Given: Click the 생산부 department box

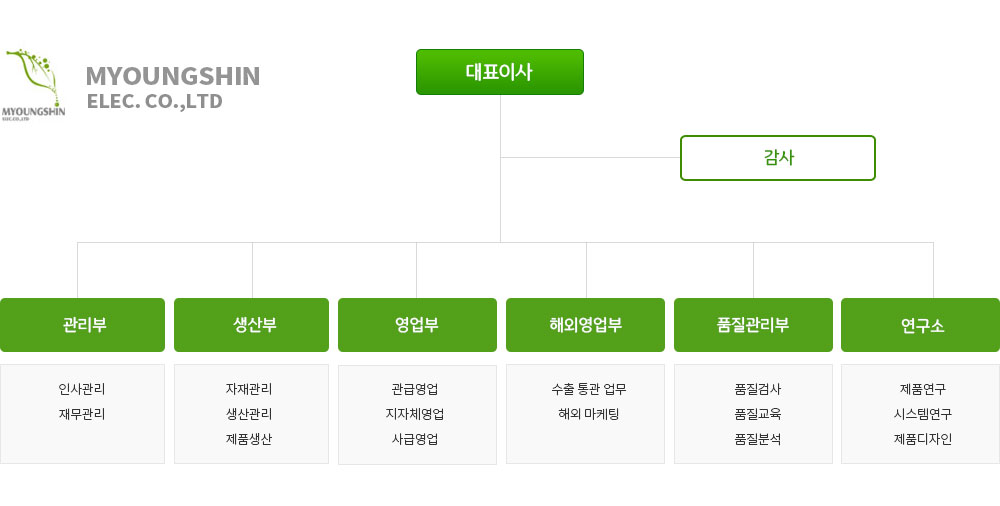Looking at the screenshot, I should point(251,325).
